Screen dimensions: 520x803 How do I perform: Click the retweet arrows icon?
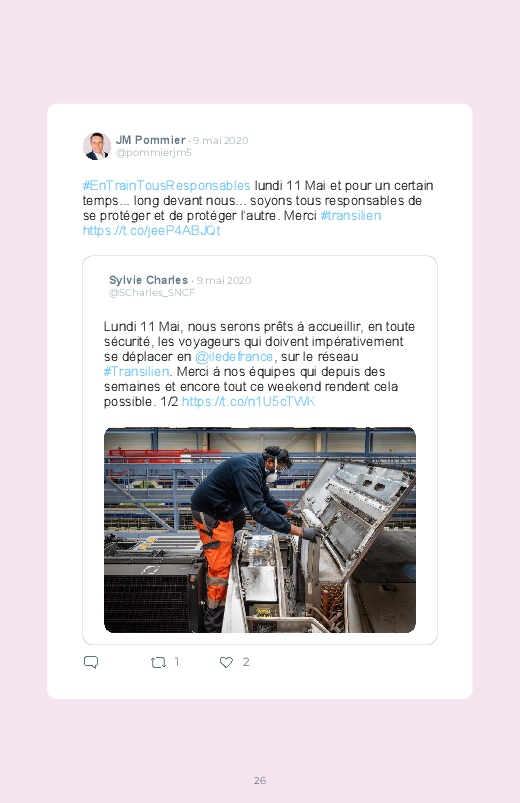158,663
